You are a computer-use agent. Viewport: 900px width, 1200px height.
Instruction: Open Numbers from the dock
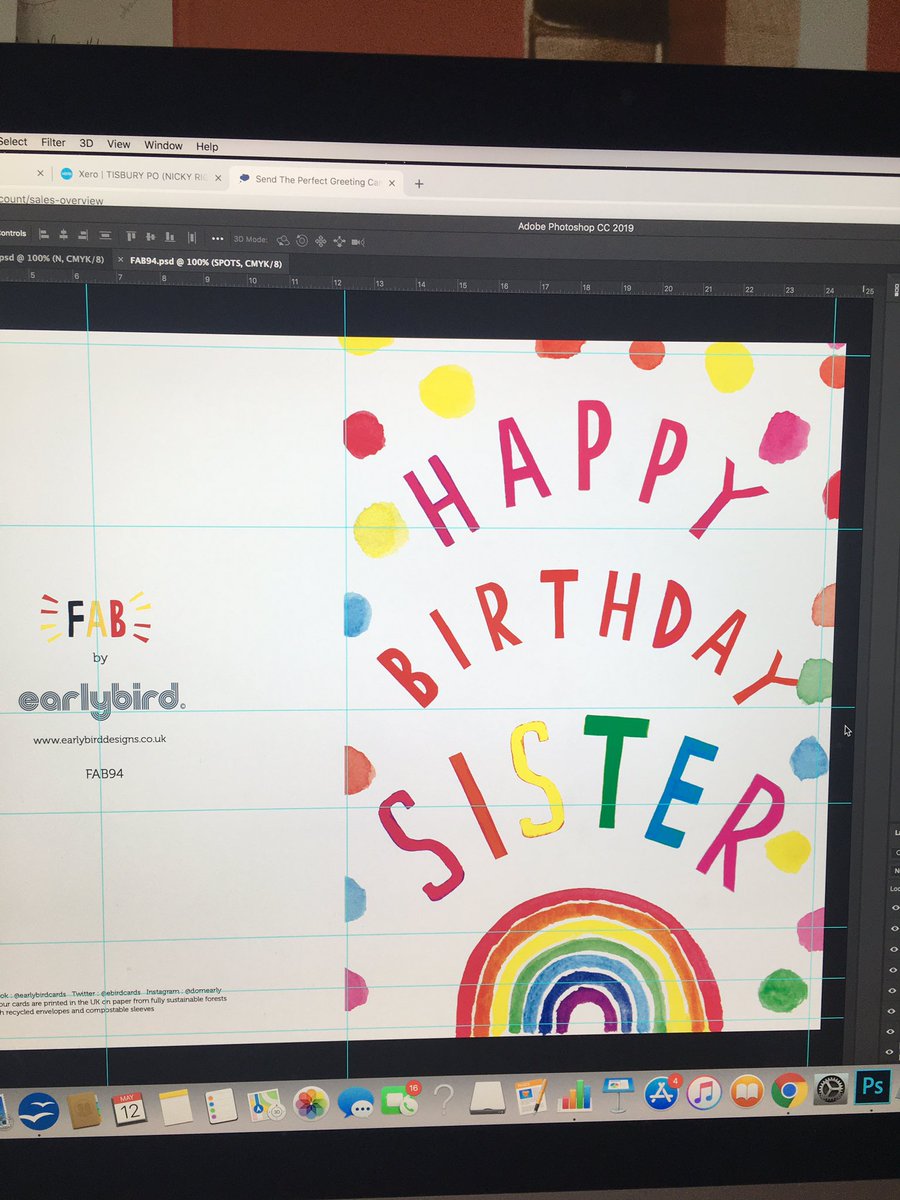pos(574,1095)
